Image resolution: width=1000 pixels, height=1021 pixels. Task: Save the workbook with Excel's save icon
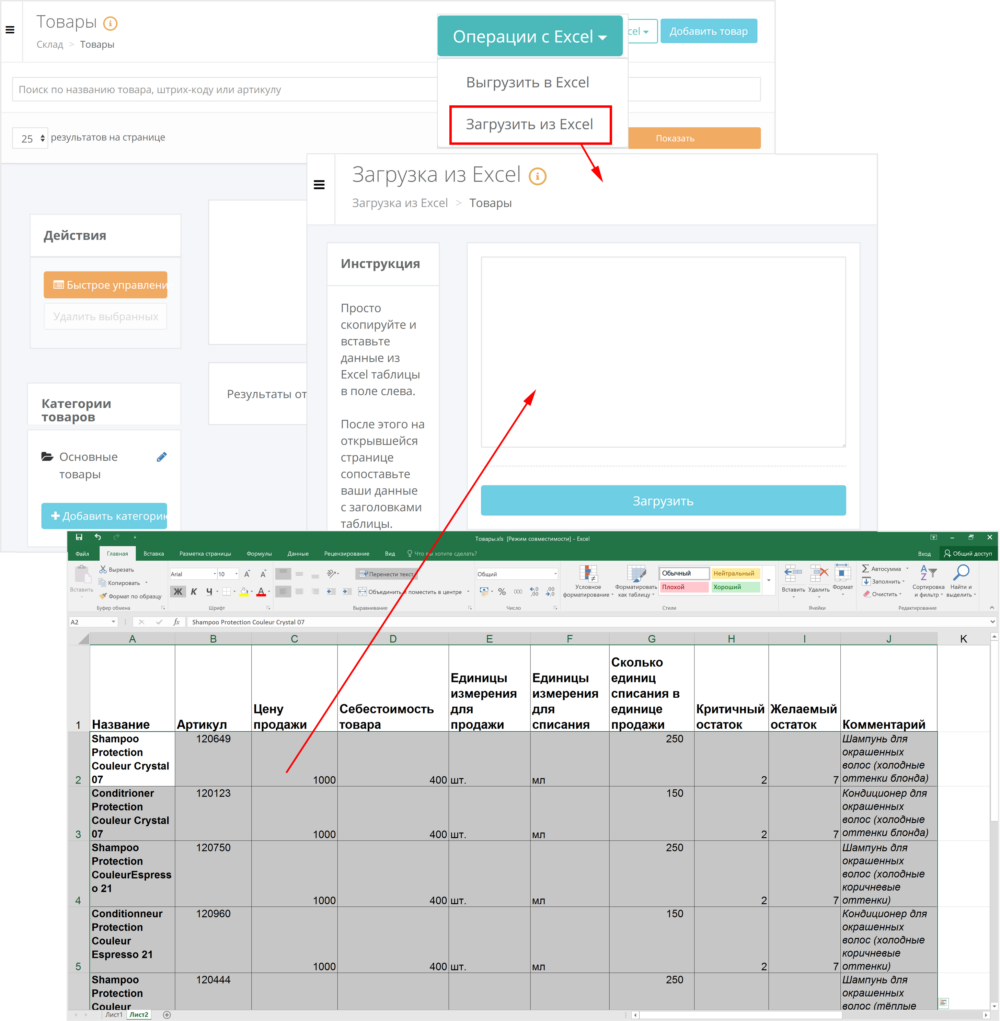click(79, 537)
